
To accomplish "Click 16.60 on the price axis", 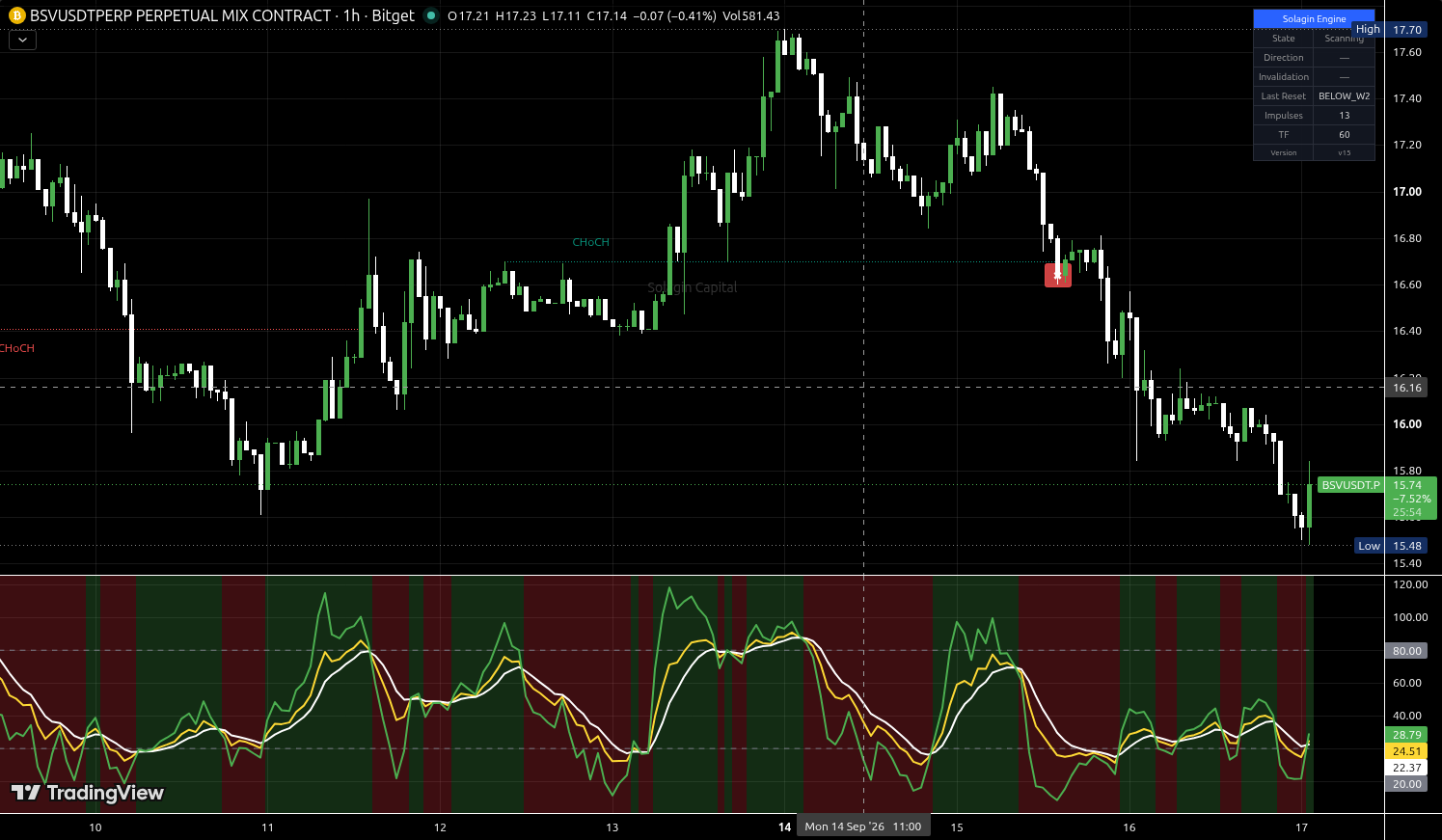I will click(1407, 285).
